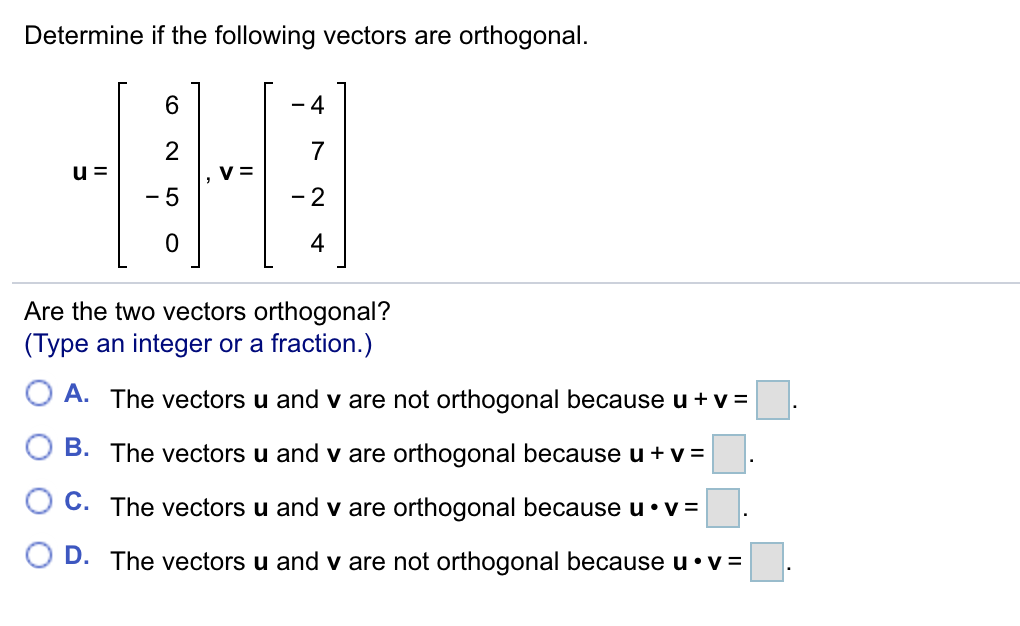Select radio button for option B
This screenshot has height=626, width=1020.
pos(39,447)
